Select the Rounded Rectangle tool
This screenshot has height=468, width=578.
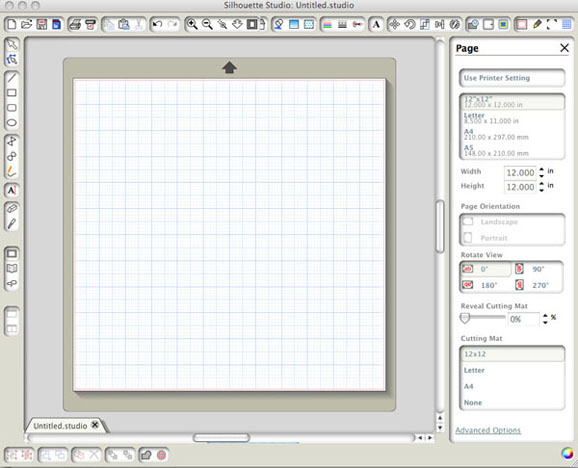tap(12, 108)
